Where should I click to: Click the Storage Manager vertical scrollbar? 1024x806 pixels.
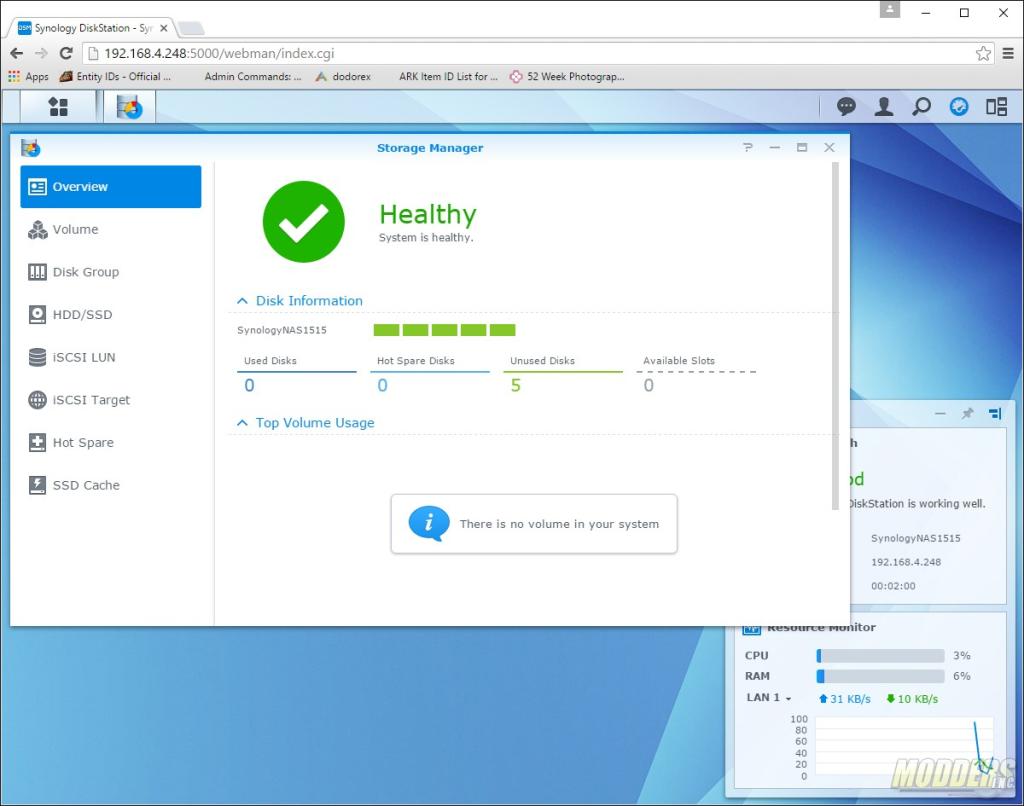point(836,336)
